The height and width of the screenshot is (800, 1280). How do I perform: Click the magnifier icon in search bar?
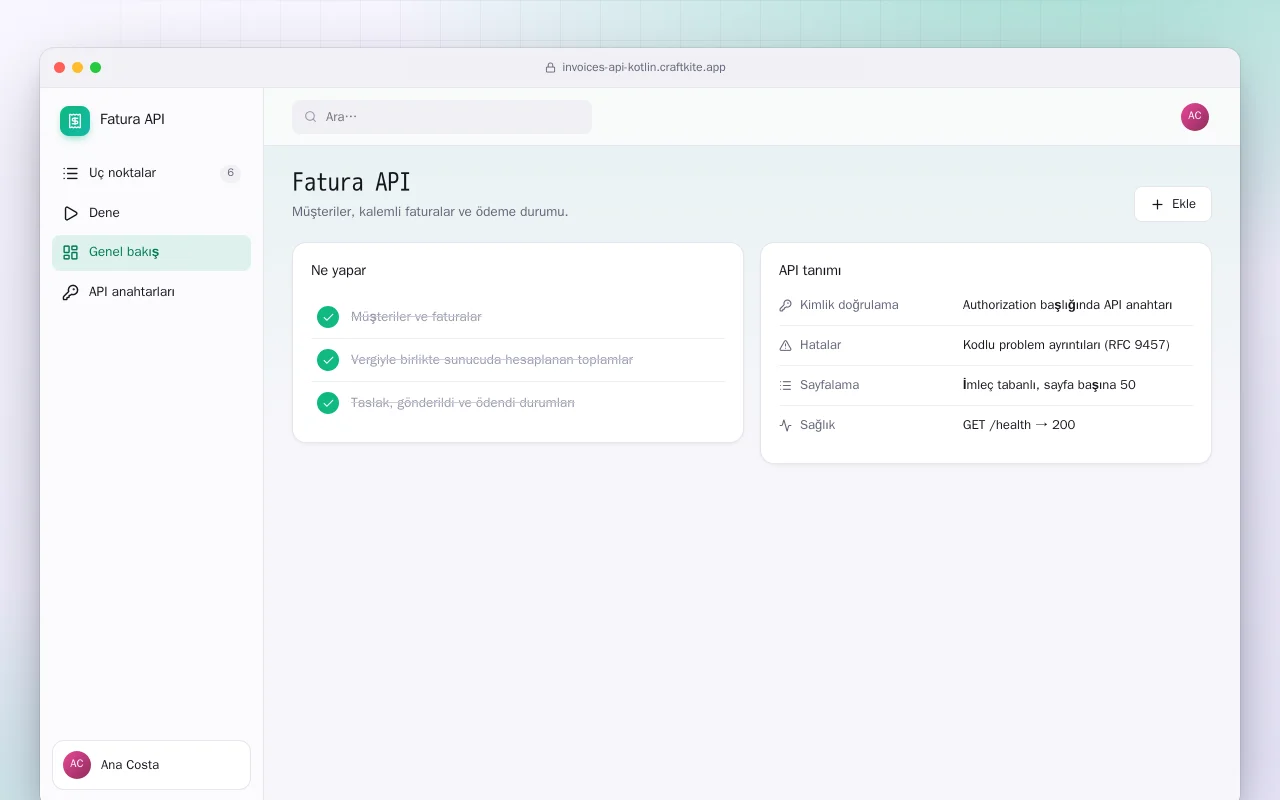pos(311,117)
